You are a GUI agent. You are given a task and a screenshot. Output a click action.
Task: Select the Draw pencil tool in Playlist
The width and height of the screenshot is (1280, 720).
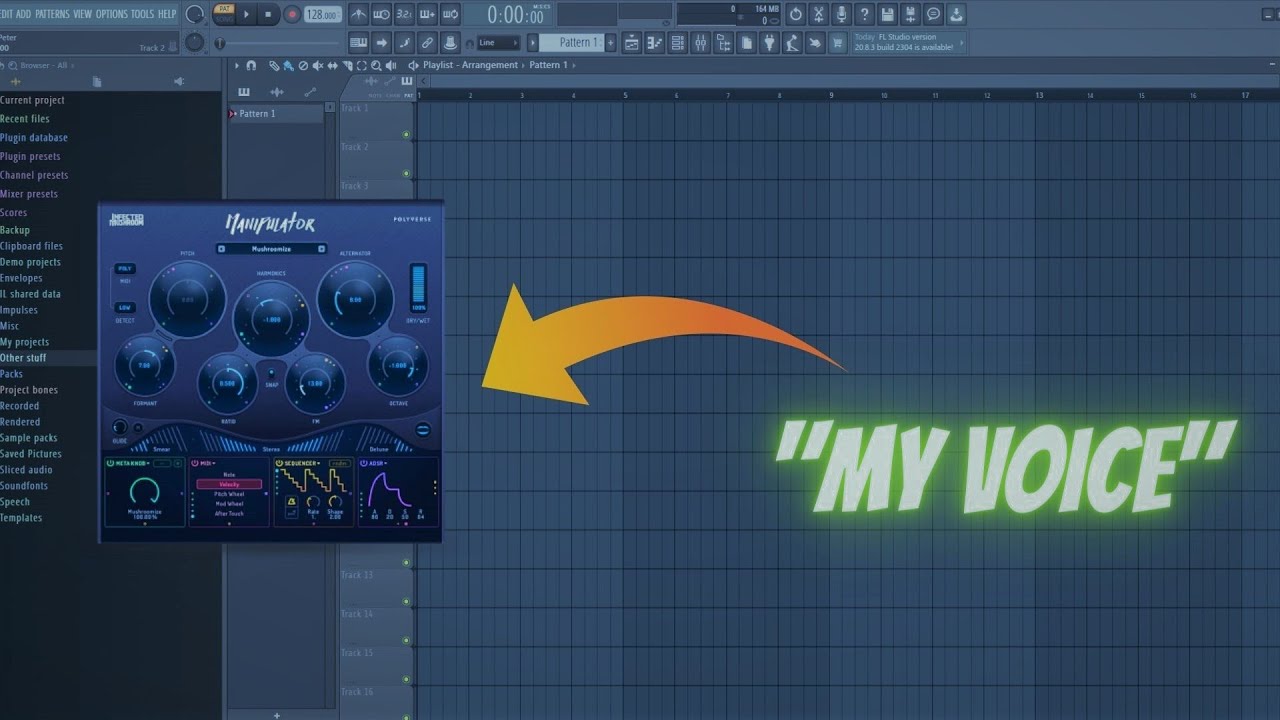(x=274, y=65)
